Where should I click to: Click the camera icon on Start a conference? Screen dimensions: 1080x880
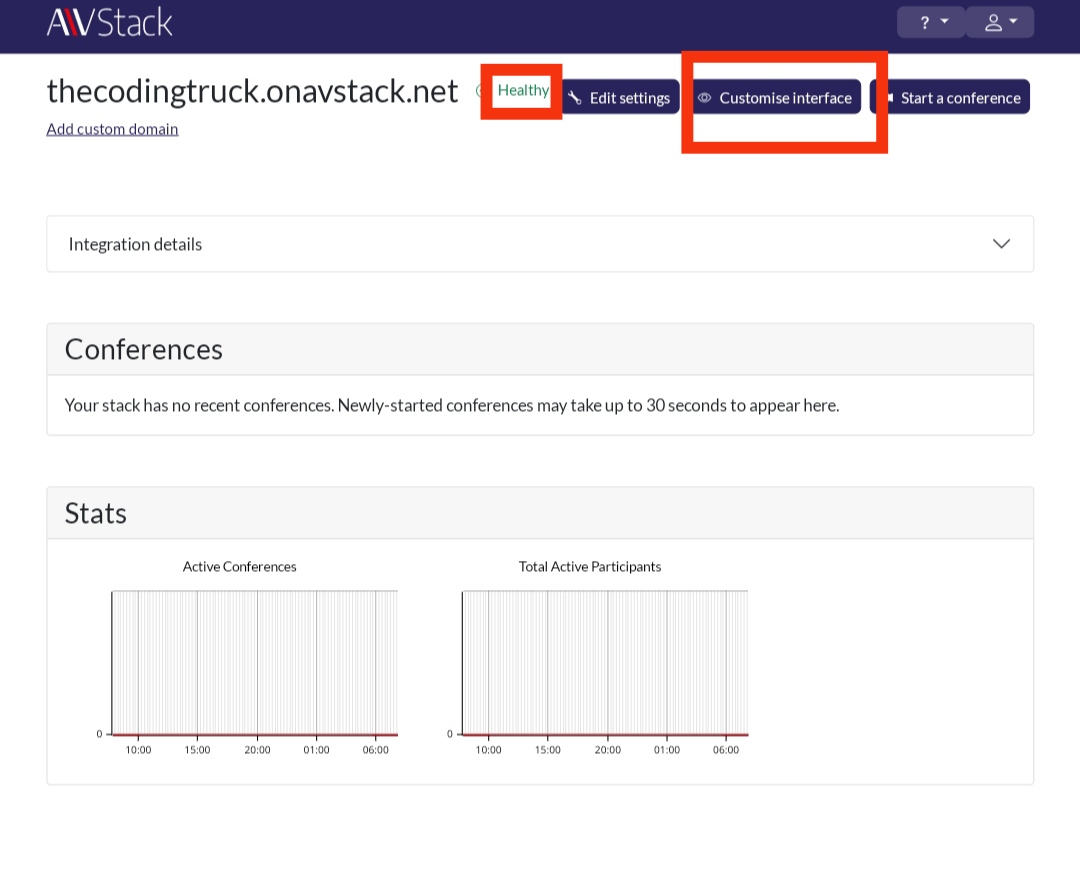[x=887, y=98]
